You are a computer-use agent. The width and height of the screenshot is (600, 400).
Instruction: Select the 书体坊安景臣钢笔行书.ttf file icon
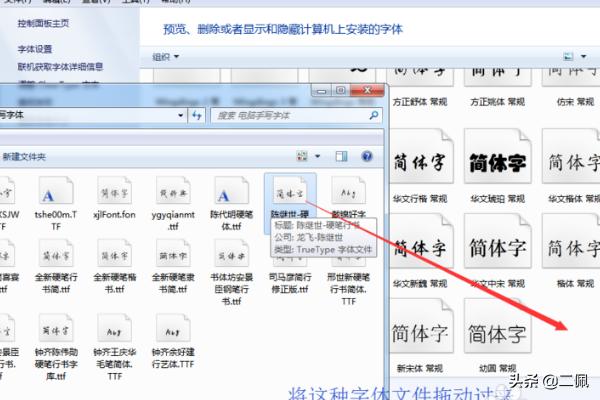point(232,253)
